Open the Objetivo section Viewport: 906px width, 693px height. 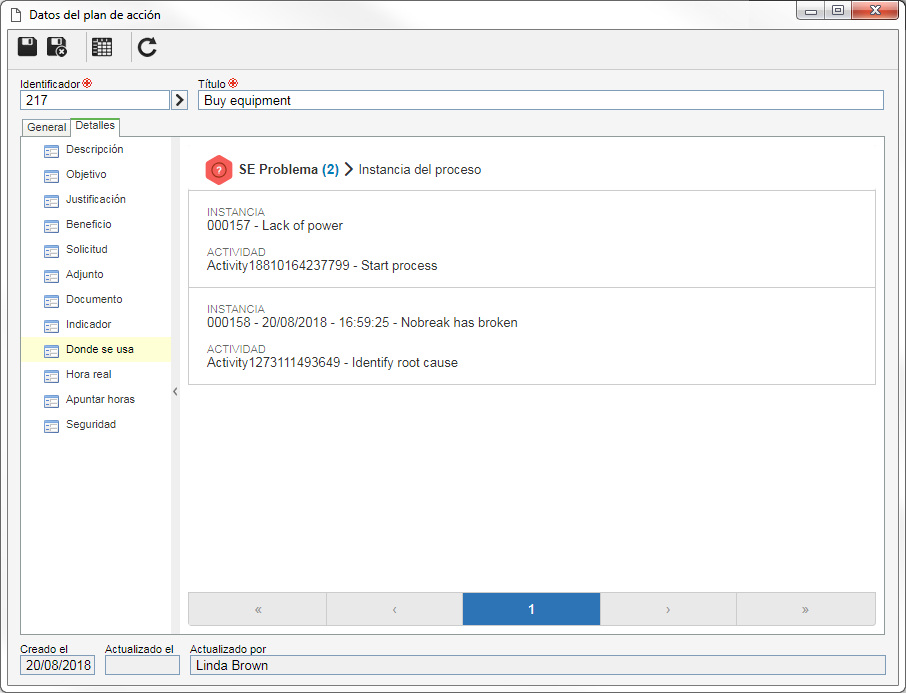click(86, 174)
